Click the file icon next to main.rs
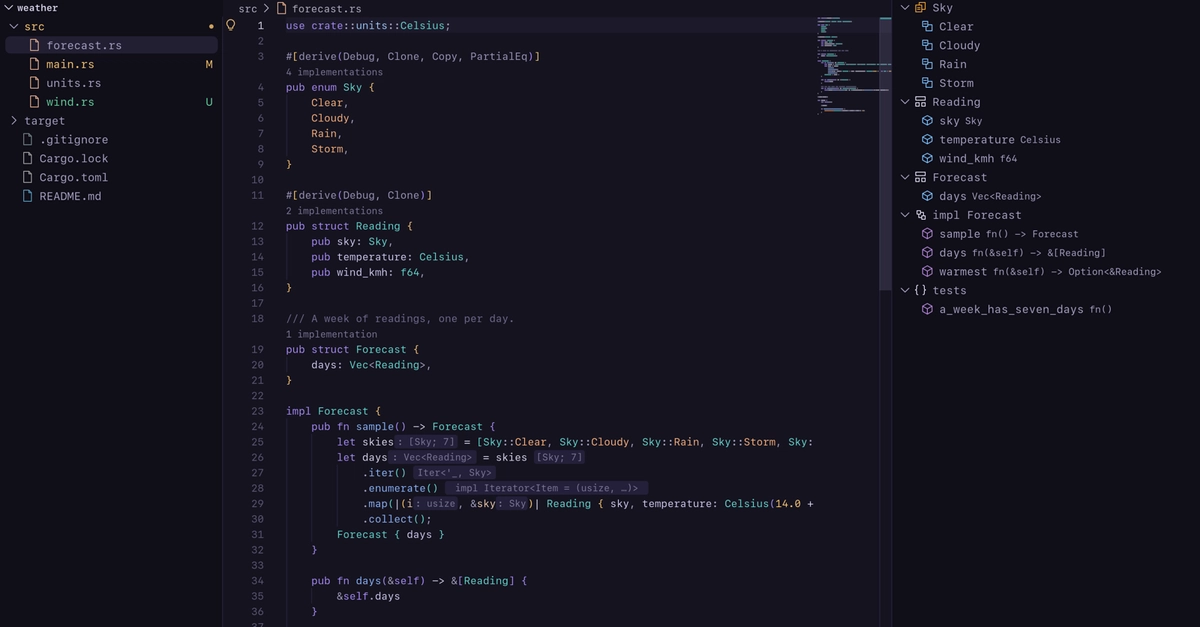Screen dimensions: 1200x627 tap(35, 64)
